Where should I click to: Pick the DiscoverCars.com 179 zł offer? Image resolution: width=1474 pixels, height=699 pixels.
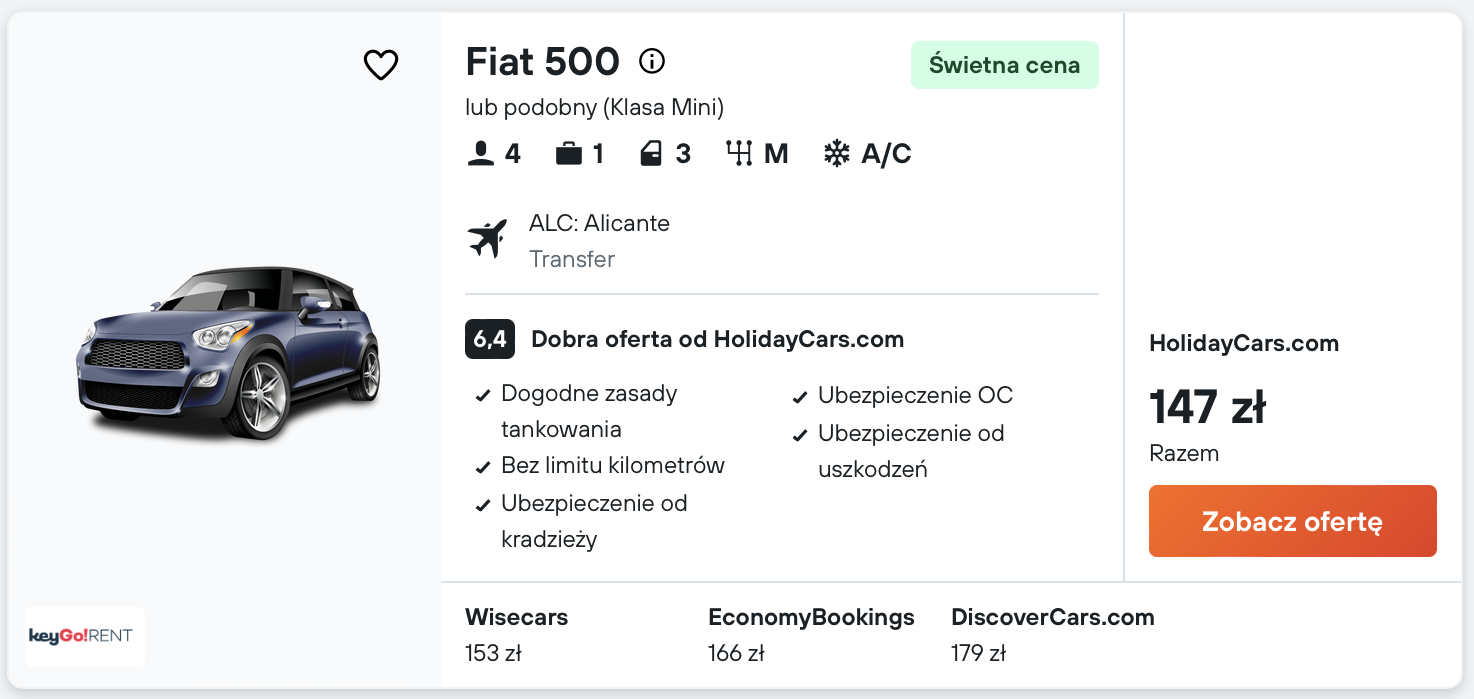point(1052,635)
